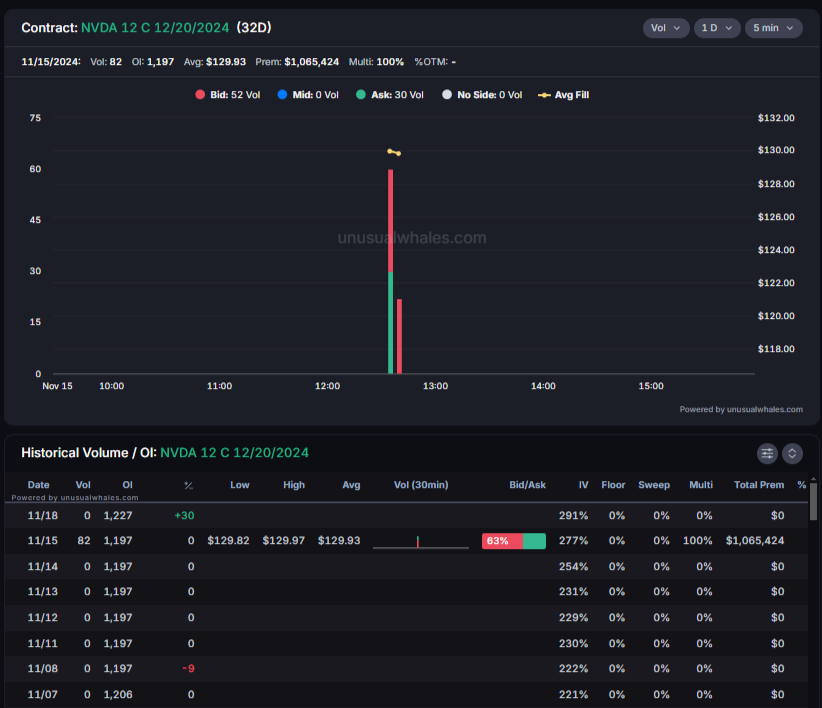Image resolution: width=822 pixels, height=708 pixels.
Task: Click the 1,227 OI value for 11/18
Action: point(118,515)
